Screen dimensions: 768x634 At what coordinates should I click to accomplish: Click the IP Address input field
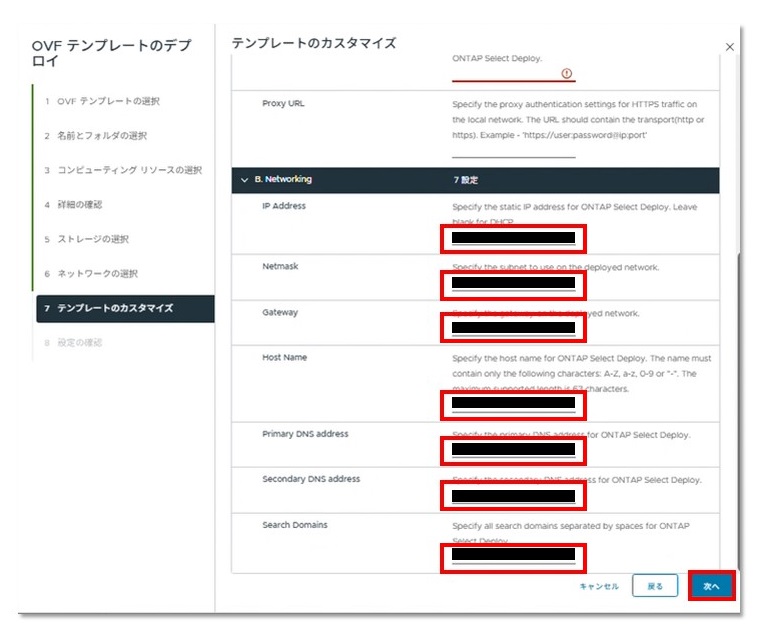tap(513, 238)
